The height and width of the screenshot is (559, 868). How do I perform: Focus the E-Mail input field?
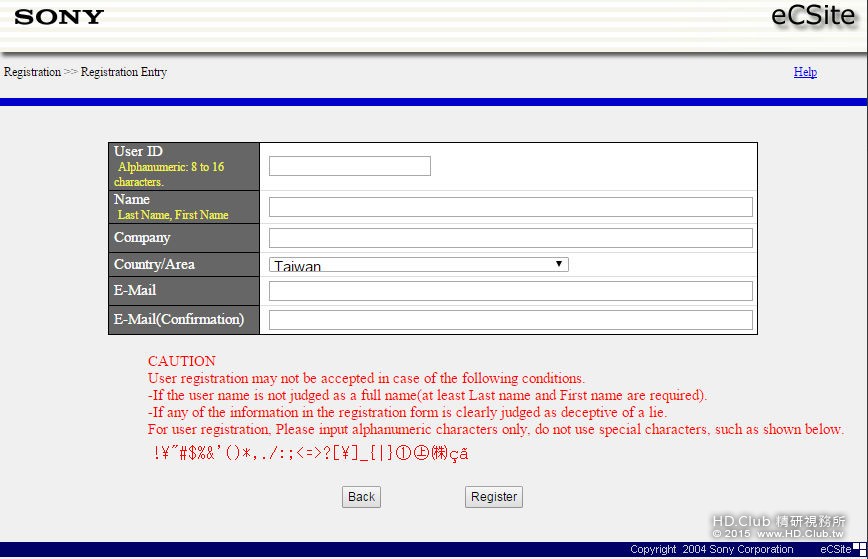[x=510, y=291]
